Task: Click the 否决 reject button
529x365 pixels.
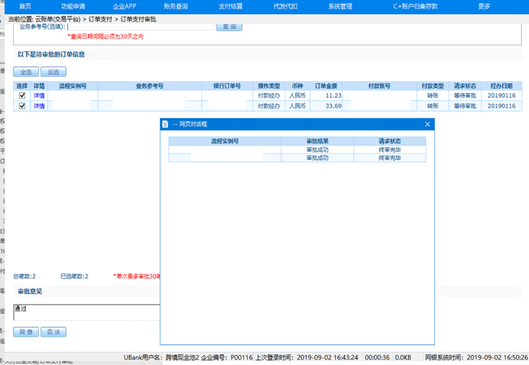Action: 53,332
